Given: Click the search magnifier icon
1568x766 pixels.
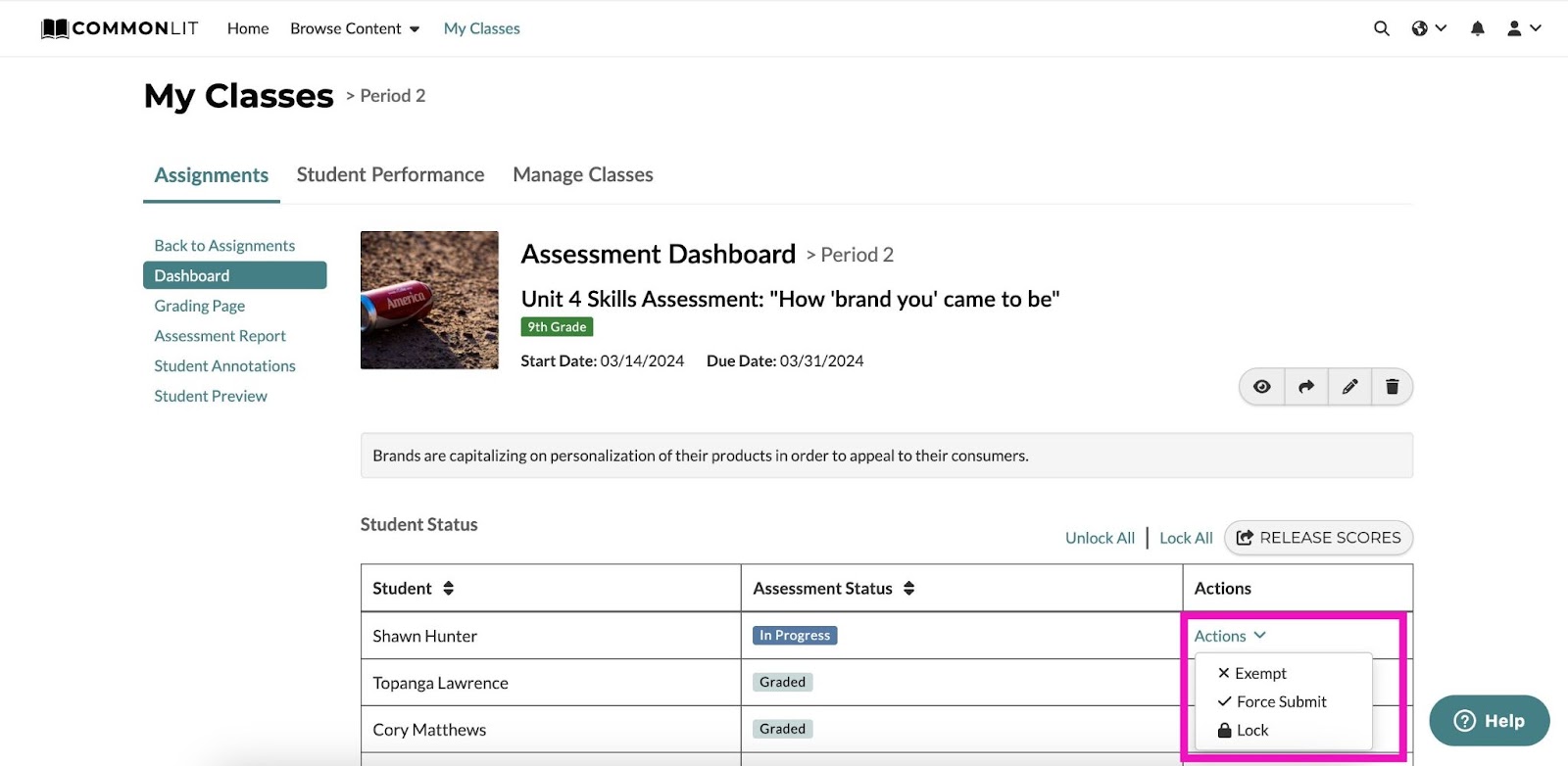Looking at the screenshot, I should click(x=1381, y=28).
